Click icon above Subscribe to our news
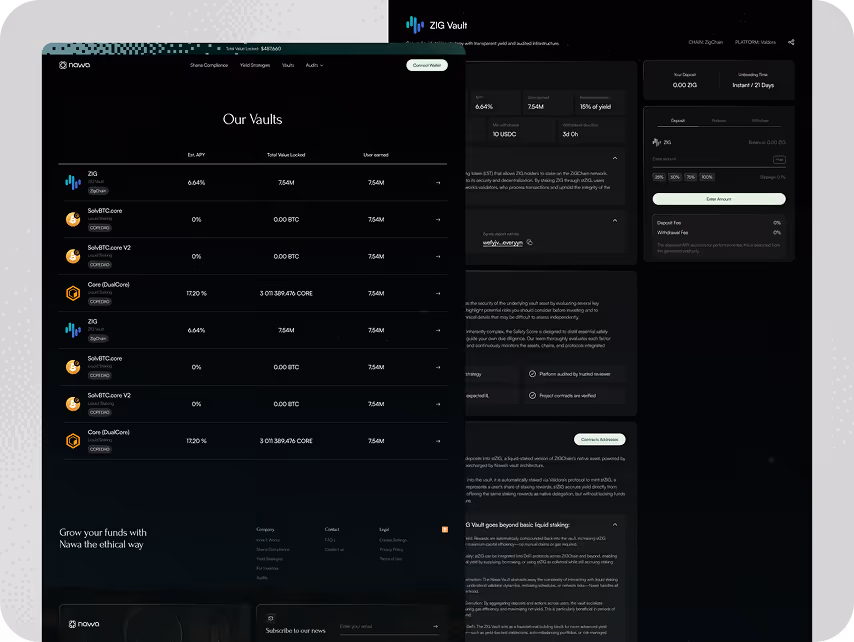 (271, 618)
